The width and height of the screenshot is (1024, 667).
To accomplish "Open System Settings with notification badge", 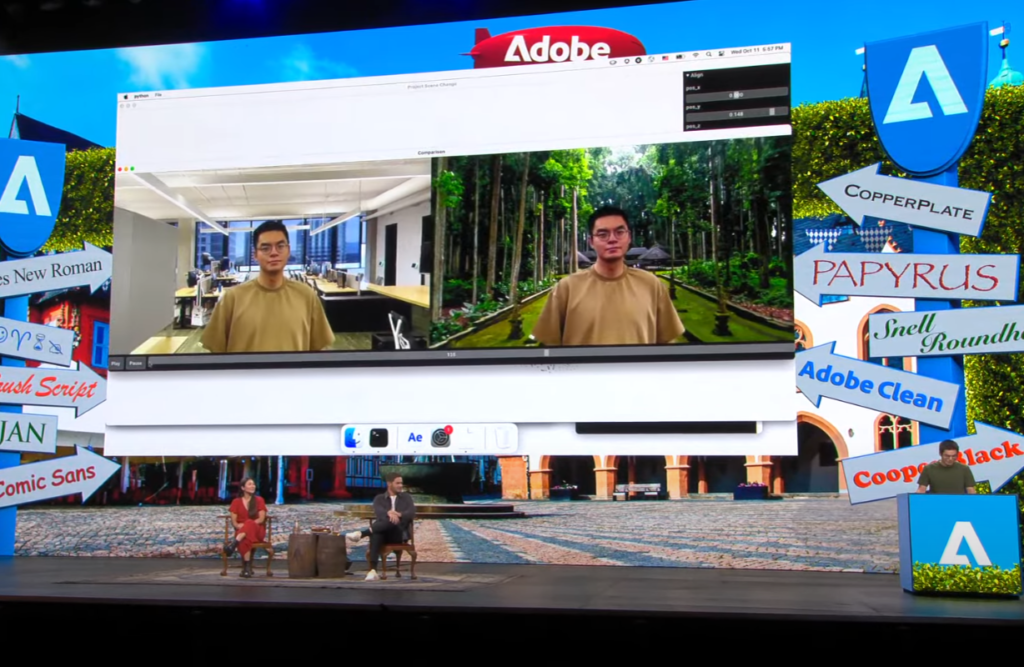I will click(x=441, y=438).
